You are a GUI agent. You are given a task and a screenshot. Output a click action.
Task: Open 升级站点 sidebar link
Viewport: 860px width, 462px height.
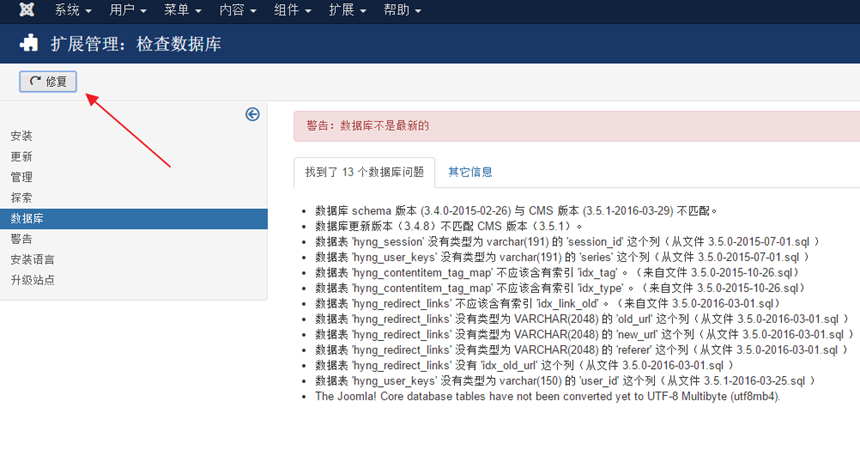32,280
